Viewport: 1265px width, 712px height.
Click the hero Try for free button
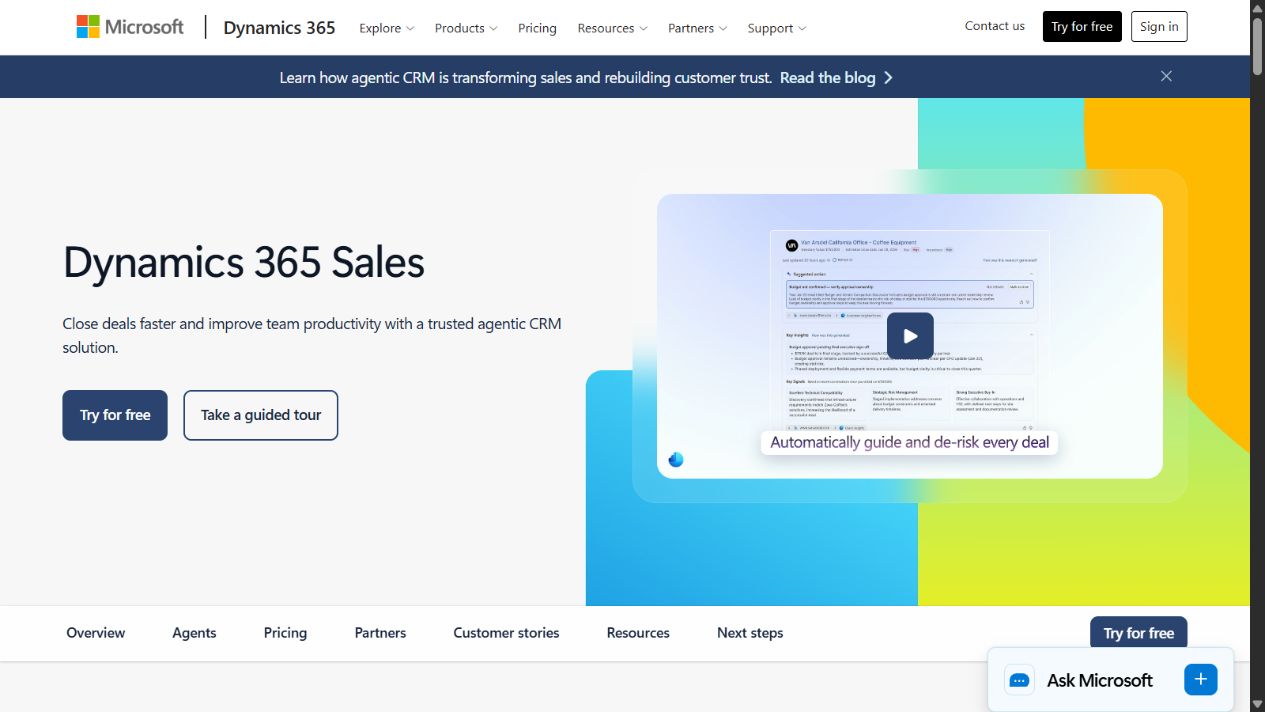tap(115, 415)
